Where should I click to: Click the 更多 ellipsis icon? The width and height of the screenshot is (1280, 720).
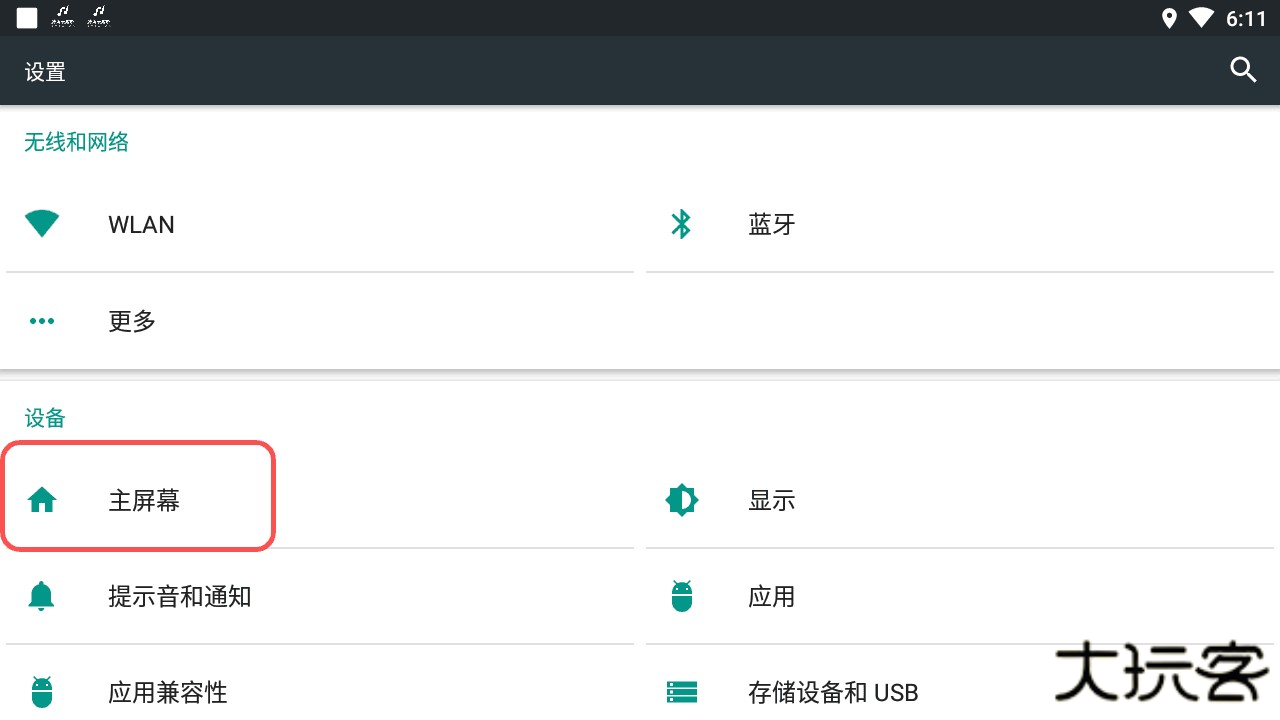42,321
